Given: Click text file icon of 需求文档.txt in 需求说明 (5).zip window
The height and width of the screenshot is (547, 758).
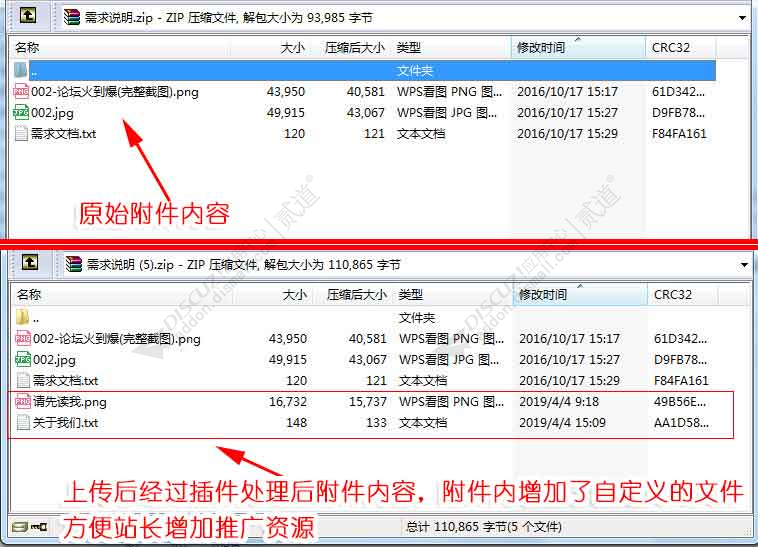Looking at the screenshot, I should pos(23,380).
